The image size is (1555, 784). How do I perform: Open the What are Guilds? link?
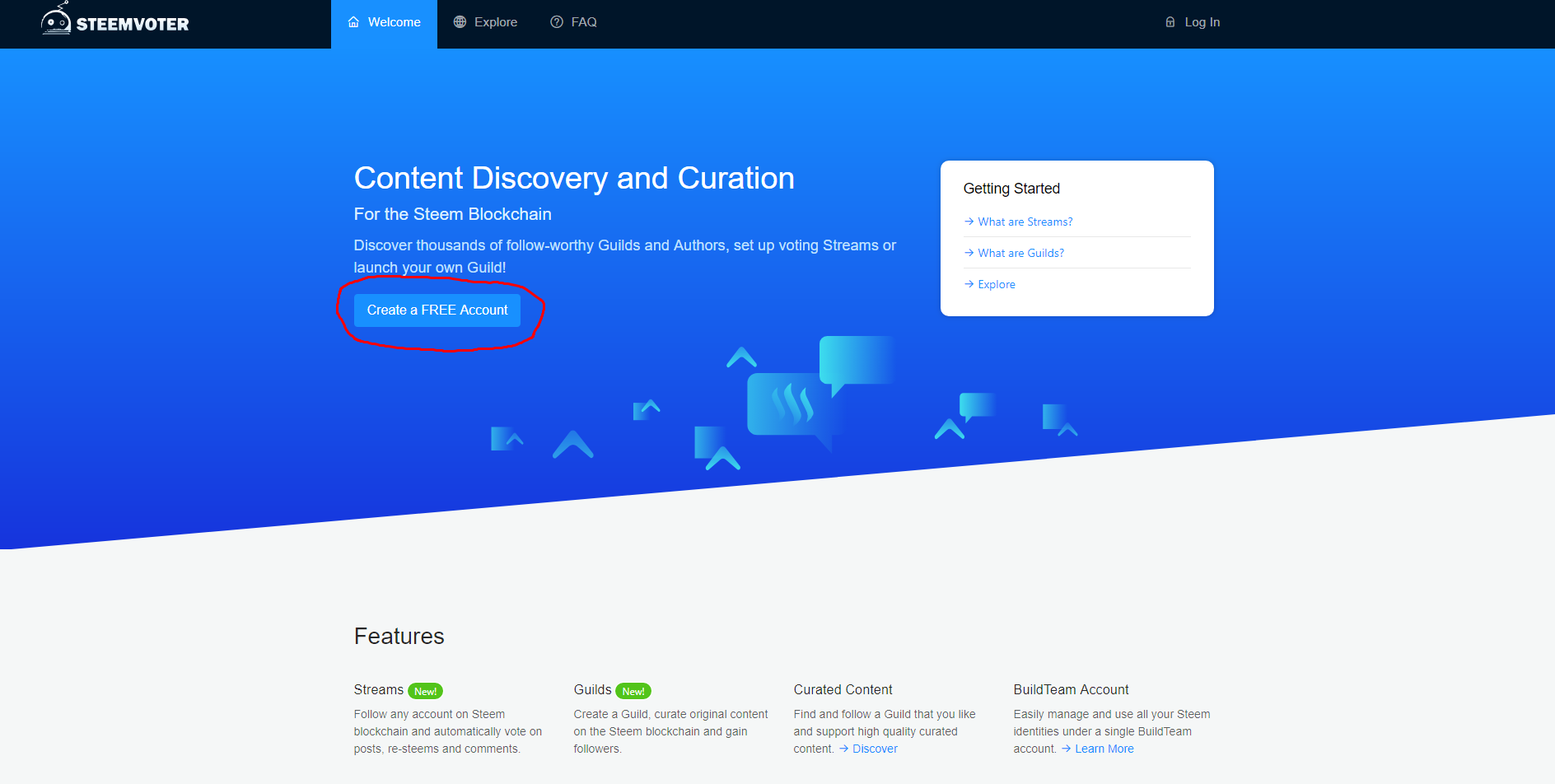coord(1021,253)
